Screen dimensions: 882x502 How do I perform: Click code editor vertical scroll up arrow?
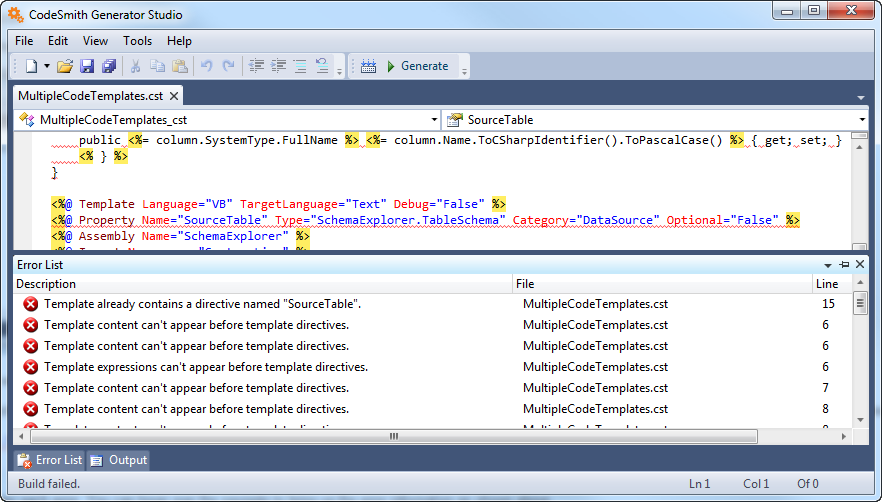(860, 147)
